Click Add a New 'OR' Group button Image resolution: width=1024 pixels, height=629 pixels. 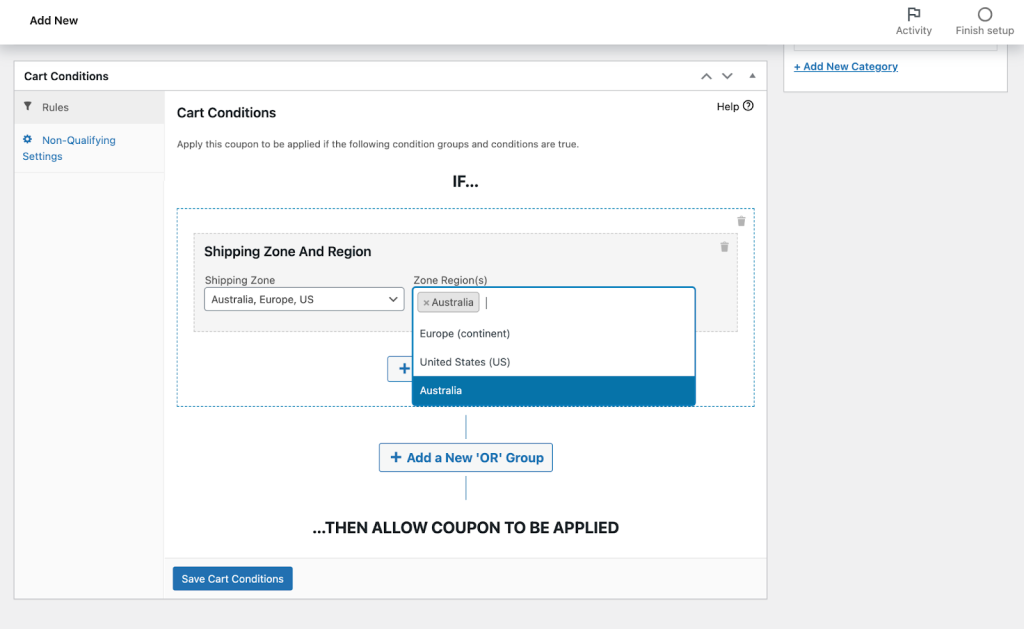(x=465, y=458)
